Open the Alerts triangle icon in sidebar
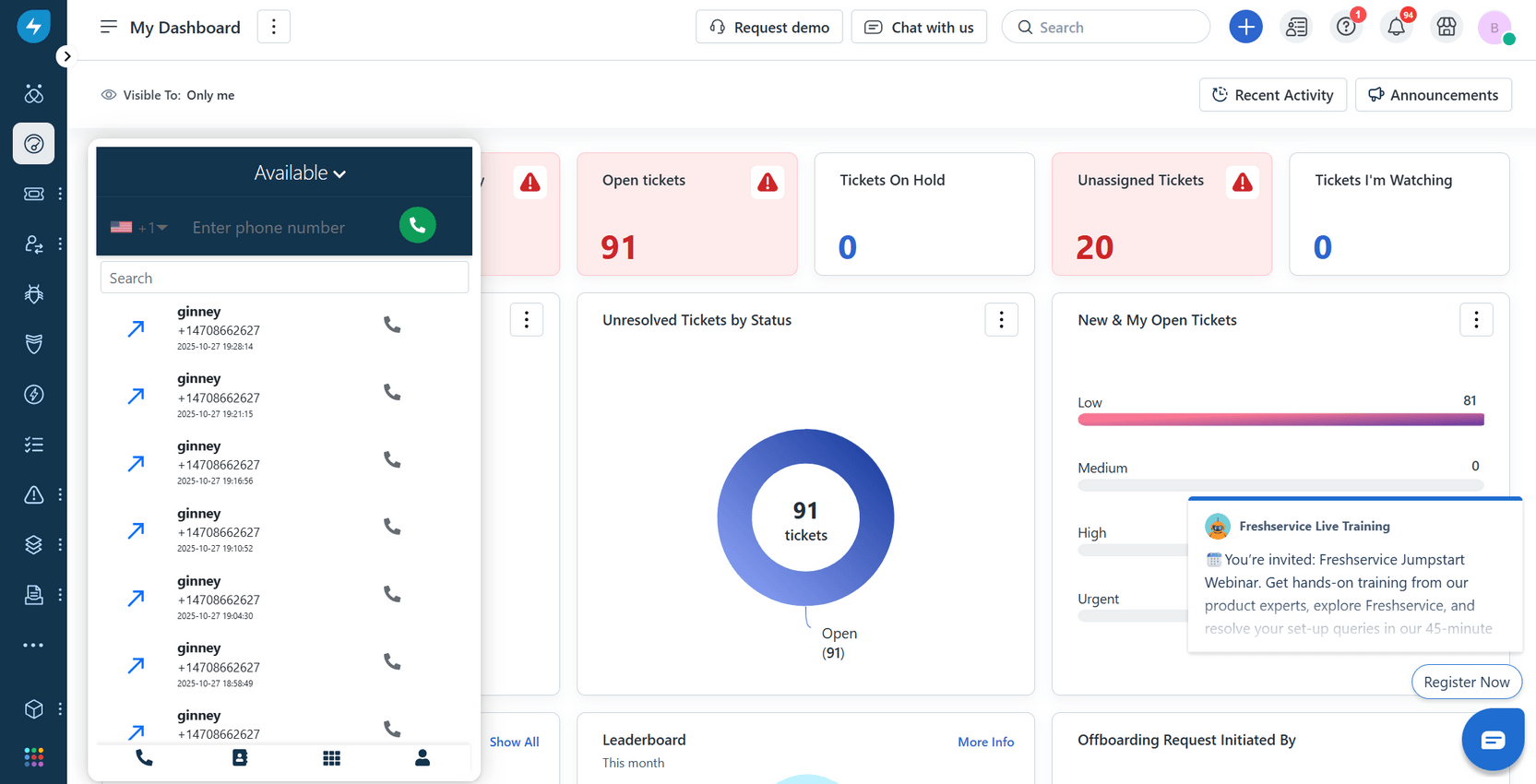The image size is (1536, 784). point(34,495)
